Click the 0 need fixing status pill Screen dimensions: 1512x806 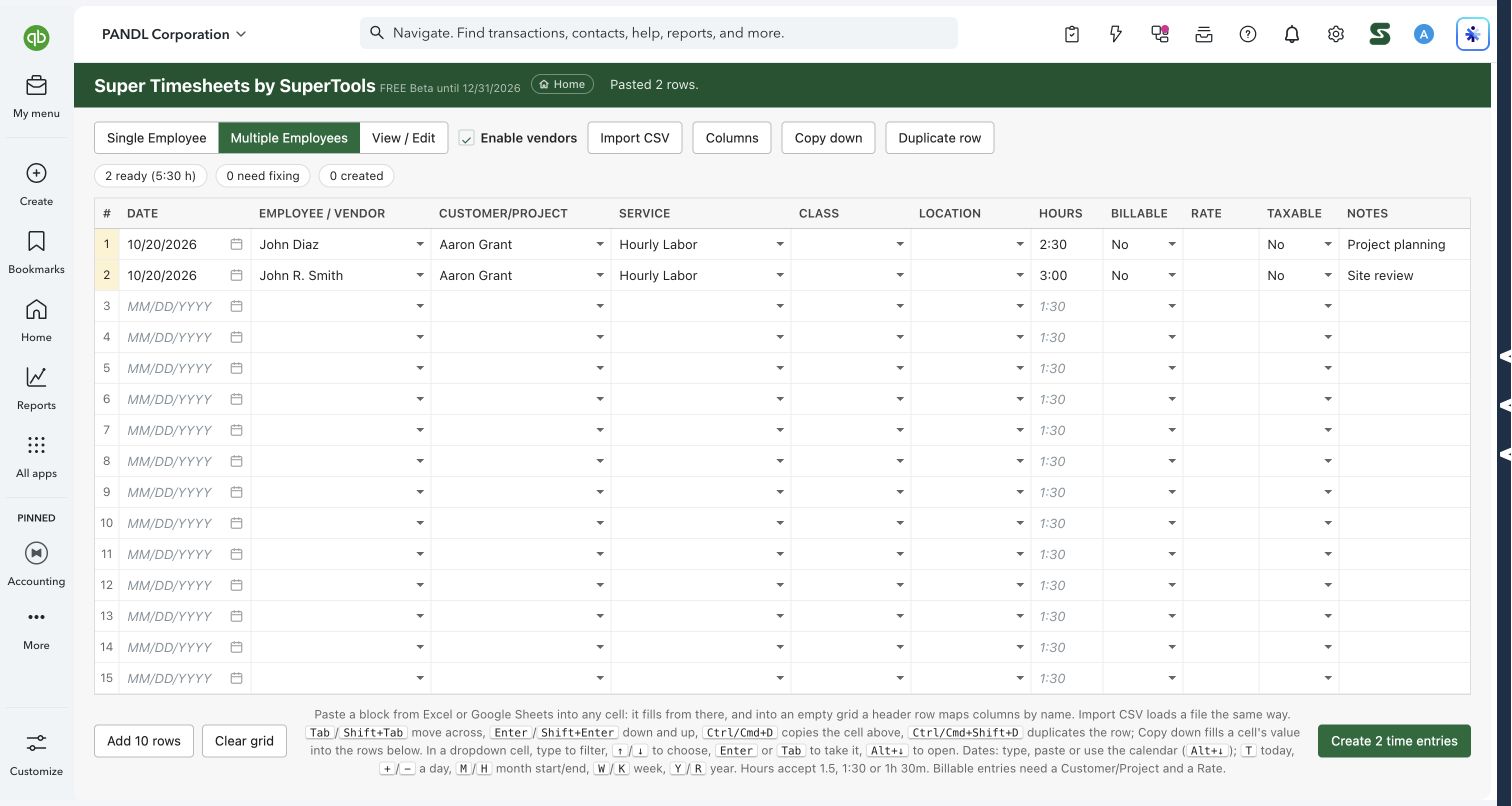click(x=263, y=176)
